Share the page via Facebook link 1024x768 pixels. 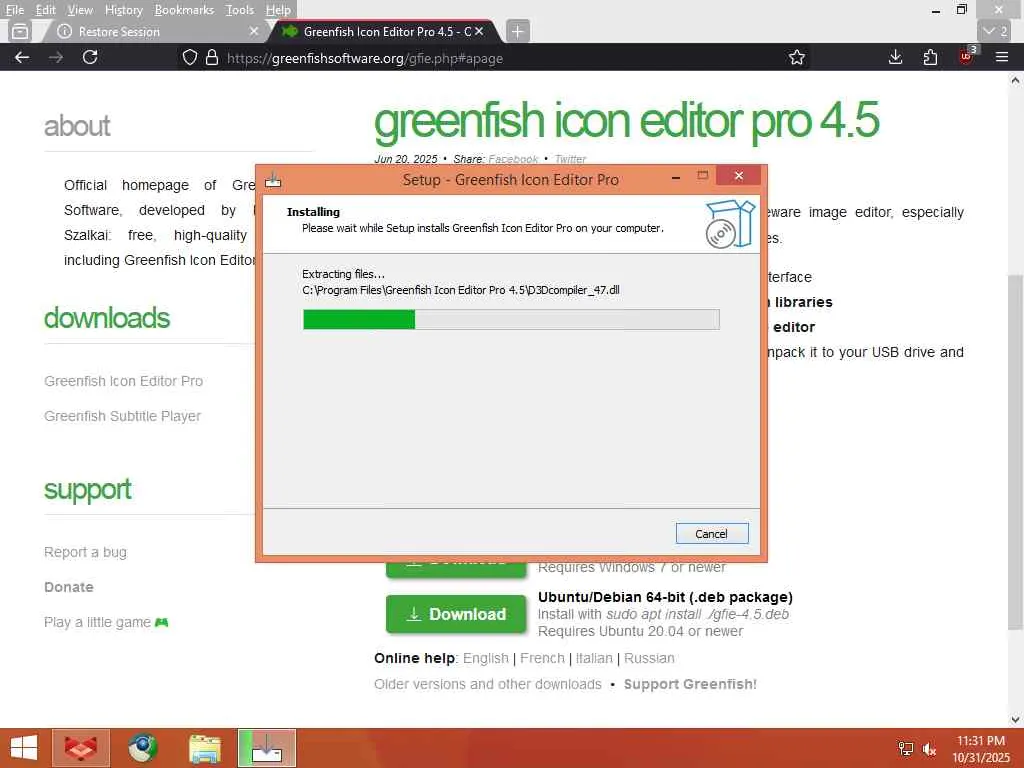(x=513, y=159)
